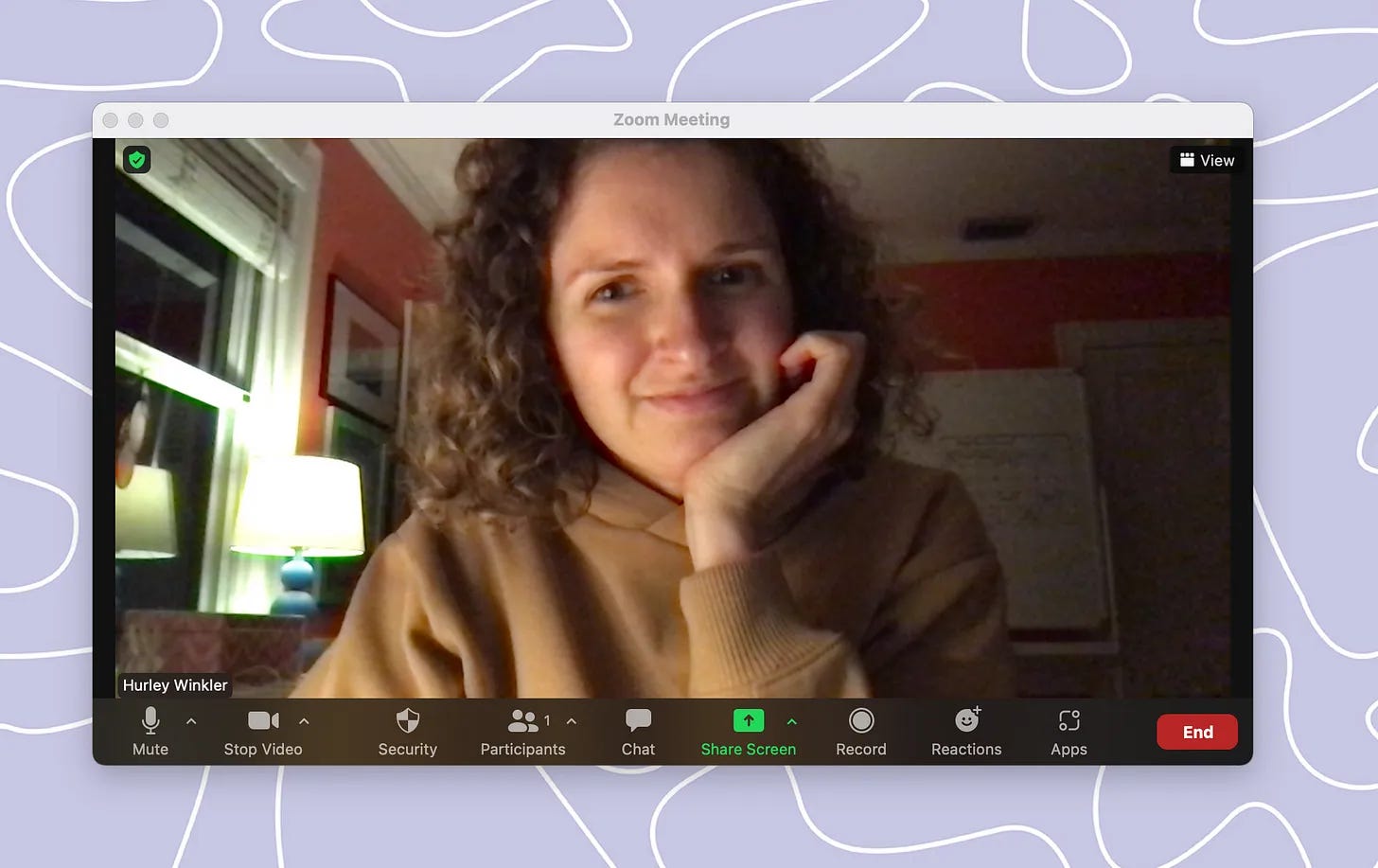Screen dimensions: 1378x868
Task: Open the Participants panel
Action: [x=522, y=732]
